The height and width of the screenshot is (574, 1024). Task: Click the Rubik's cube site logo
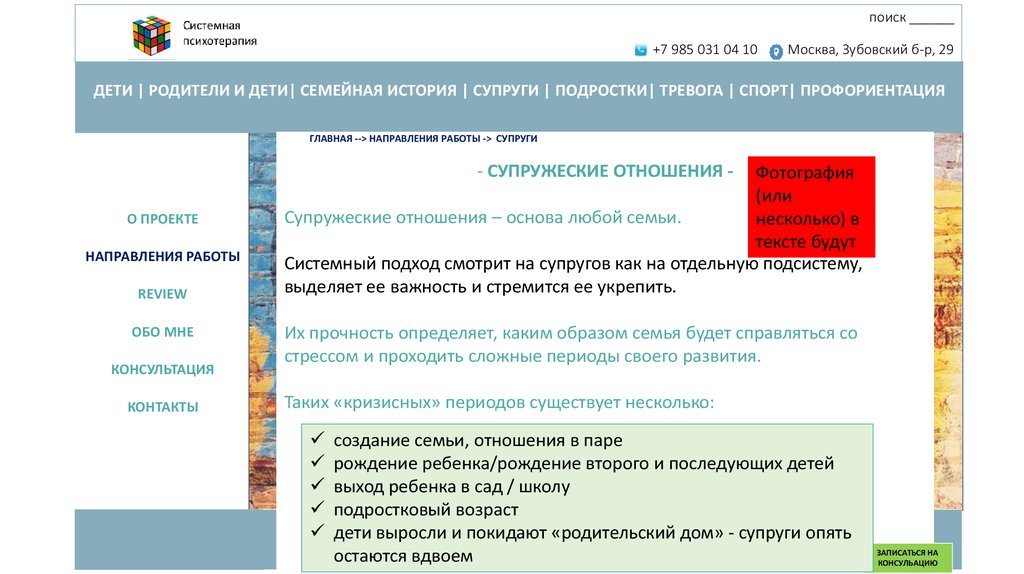pos(152,35)
